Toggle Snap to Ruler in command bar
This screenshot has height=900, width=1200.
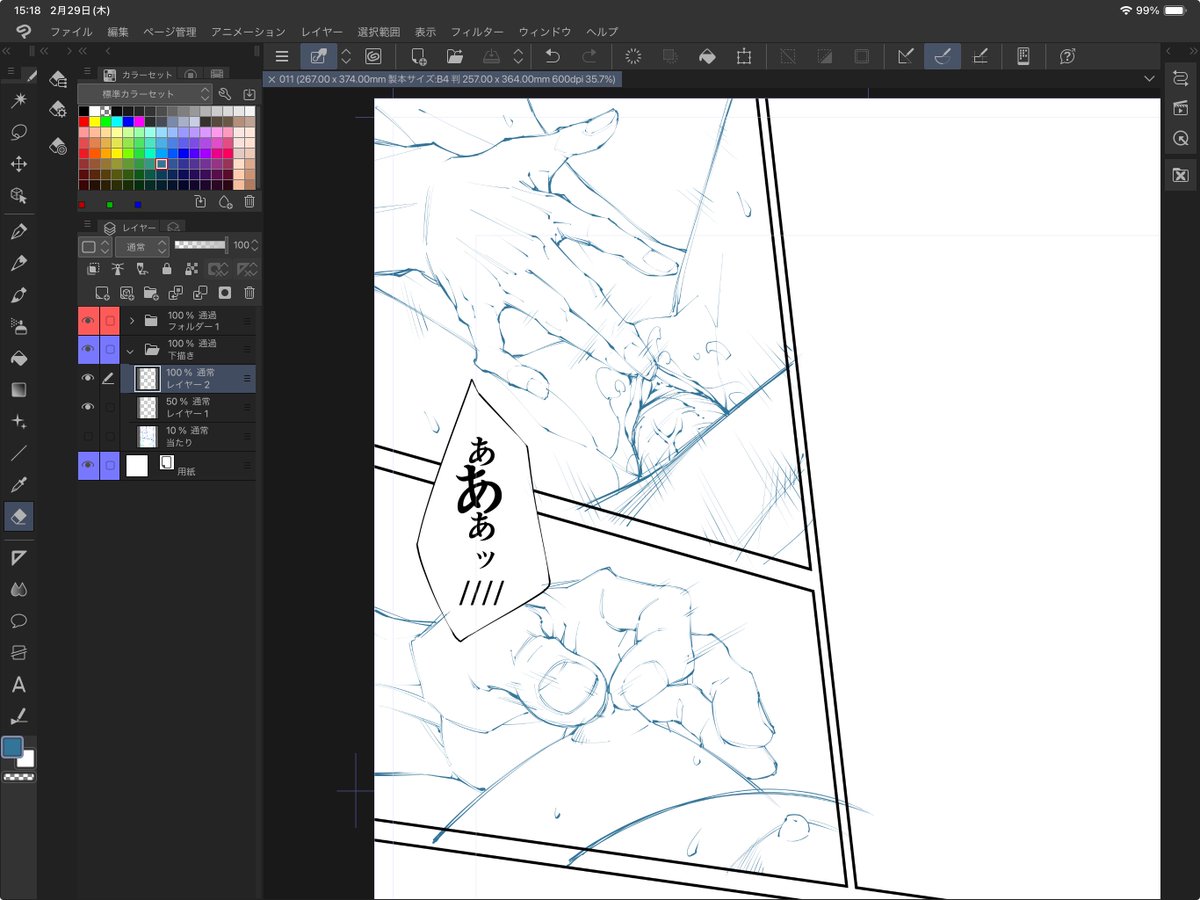(x=905, y=57)
